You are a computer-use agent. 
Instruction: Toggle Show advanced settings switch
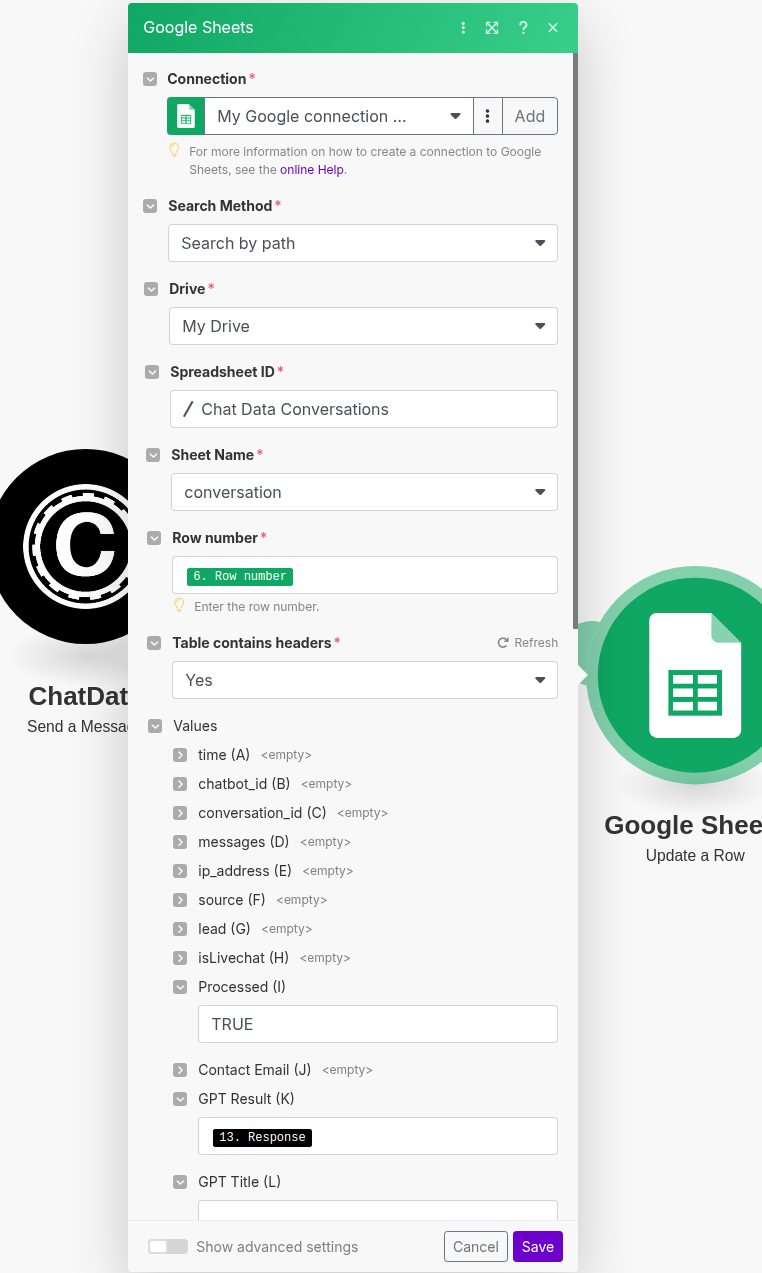coord(168,1247)
